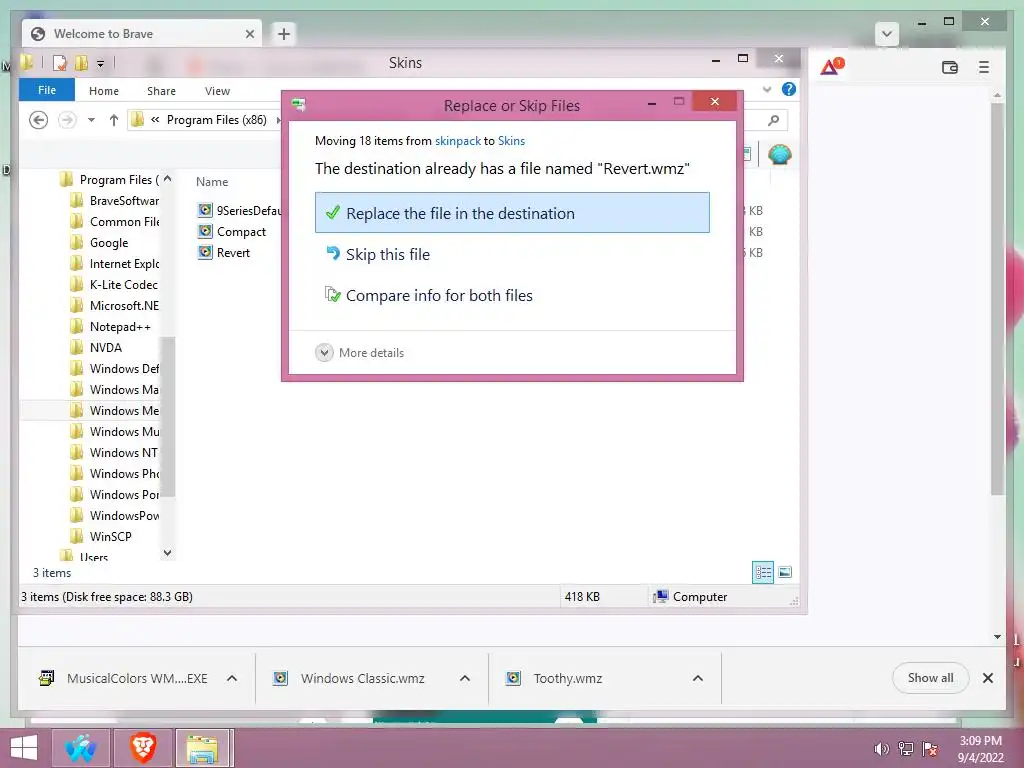Go up one folder level
Viewport: 1024px width, 768px height.
click(114, 120)
